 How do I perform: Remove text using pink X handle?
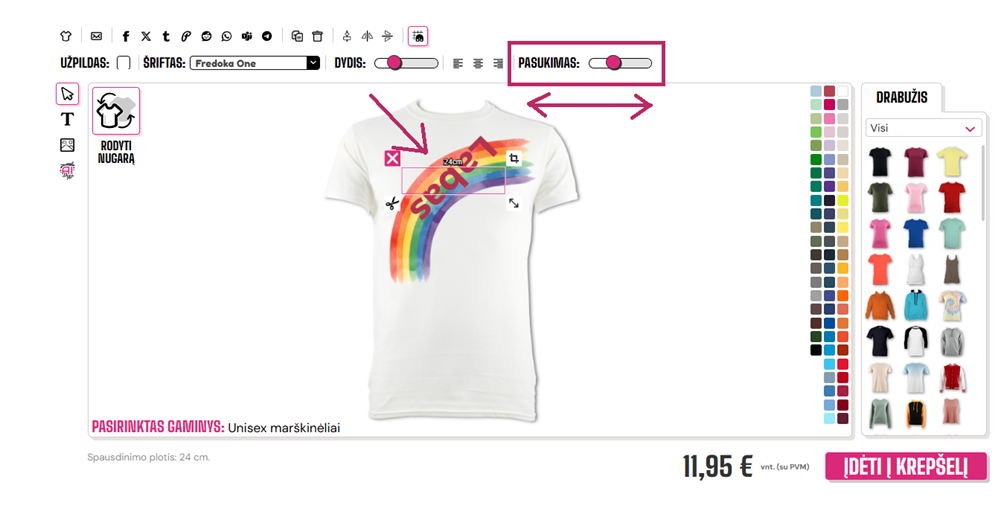point(393,158)
